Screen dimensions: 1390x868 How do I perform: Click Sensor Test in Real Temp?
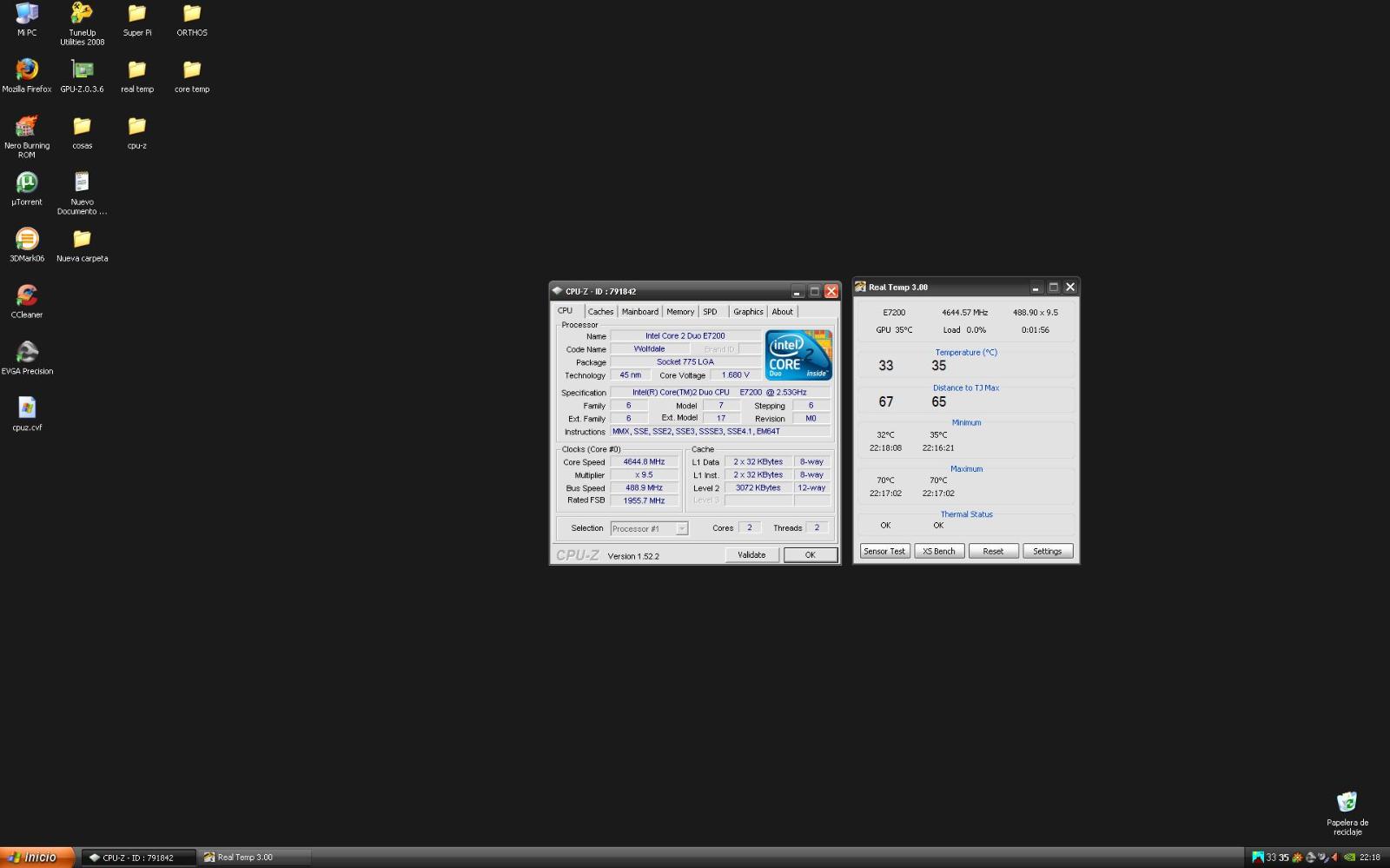click(x=884, y=552)
